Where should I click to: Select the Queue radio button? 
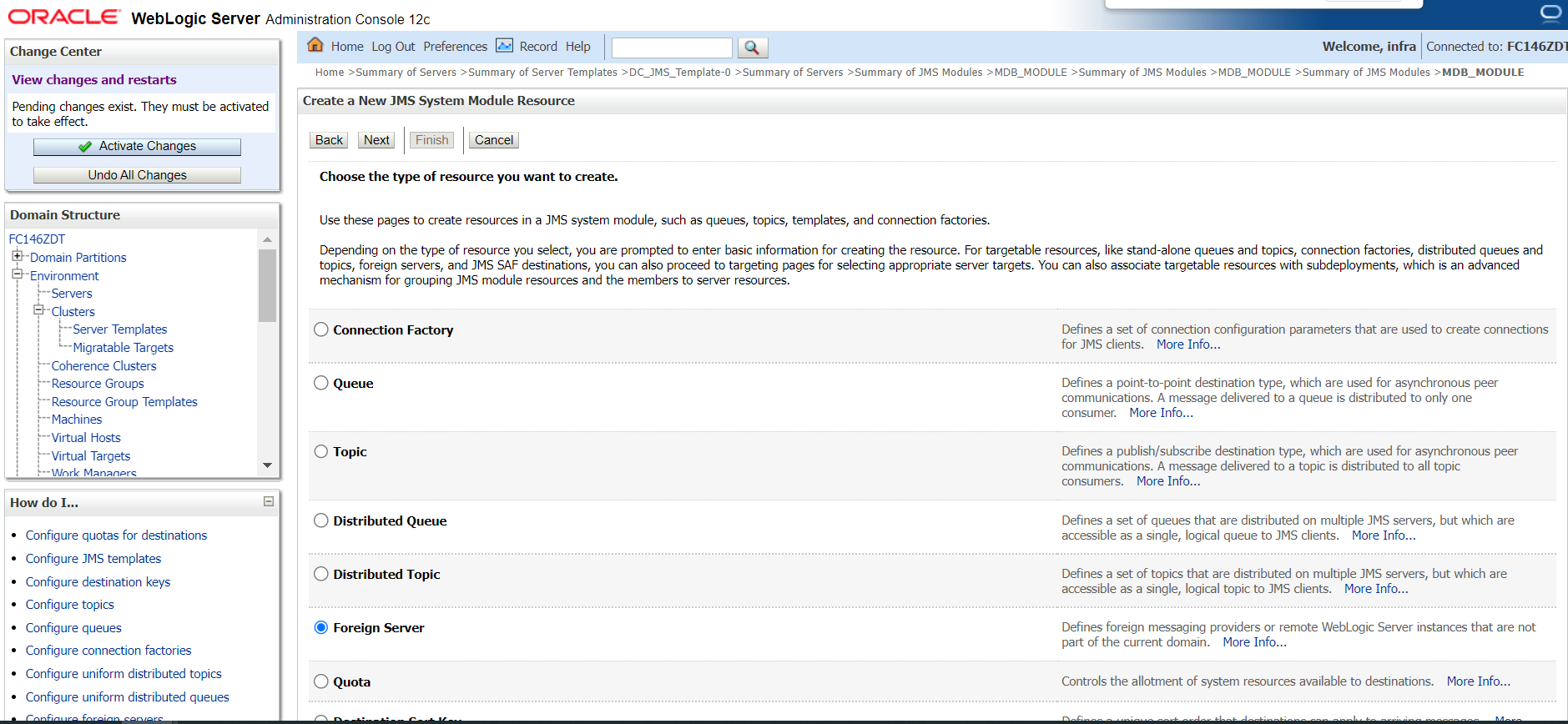(321, 383)
